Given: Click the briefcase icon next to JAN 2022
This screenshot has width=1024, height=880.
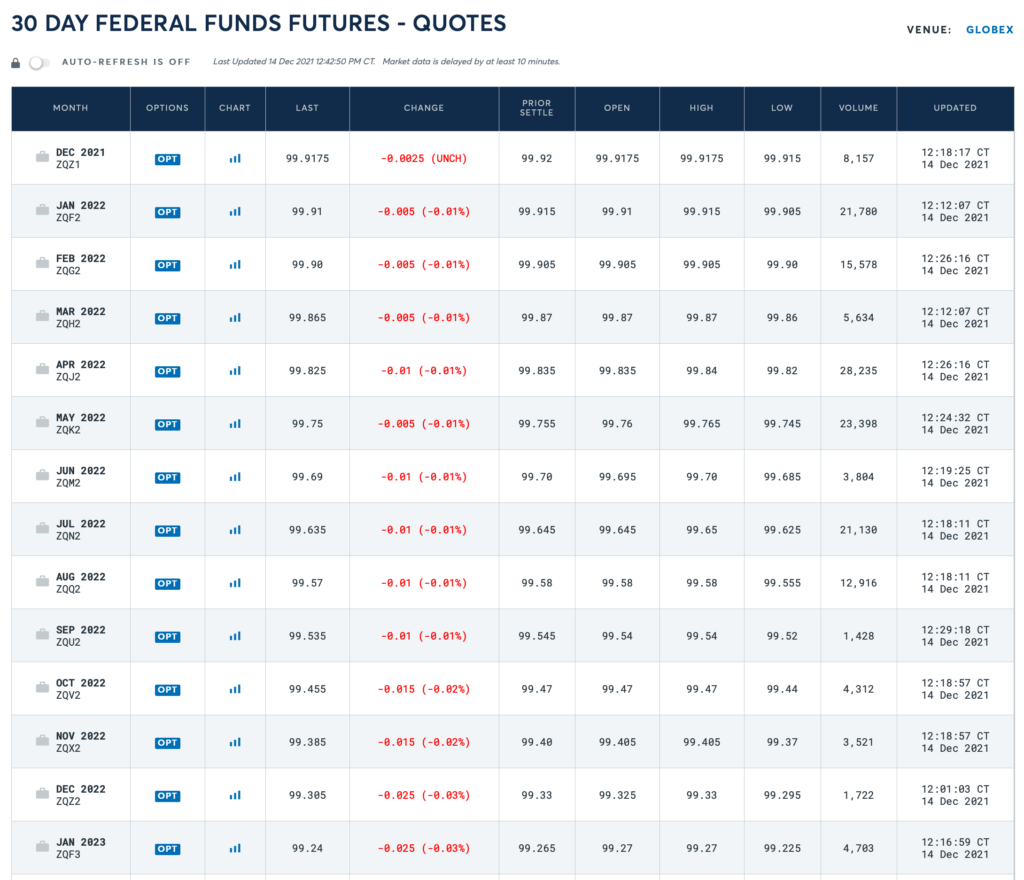Looking at the screenshot, I should pos(42,210).
